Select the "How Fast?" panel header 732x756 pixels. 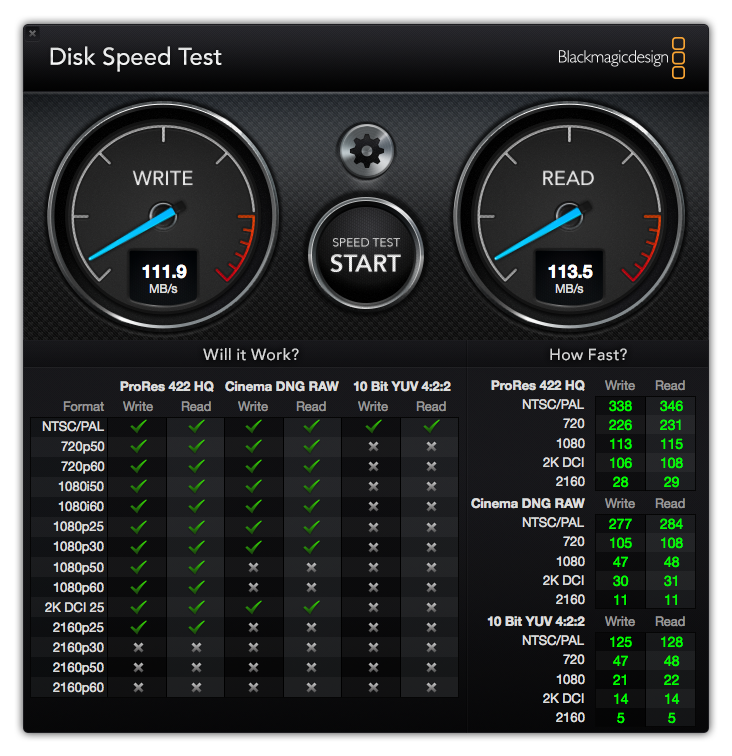(x=588, y=354)
